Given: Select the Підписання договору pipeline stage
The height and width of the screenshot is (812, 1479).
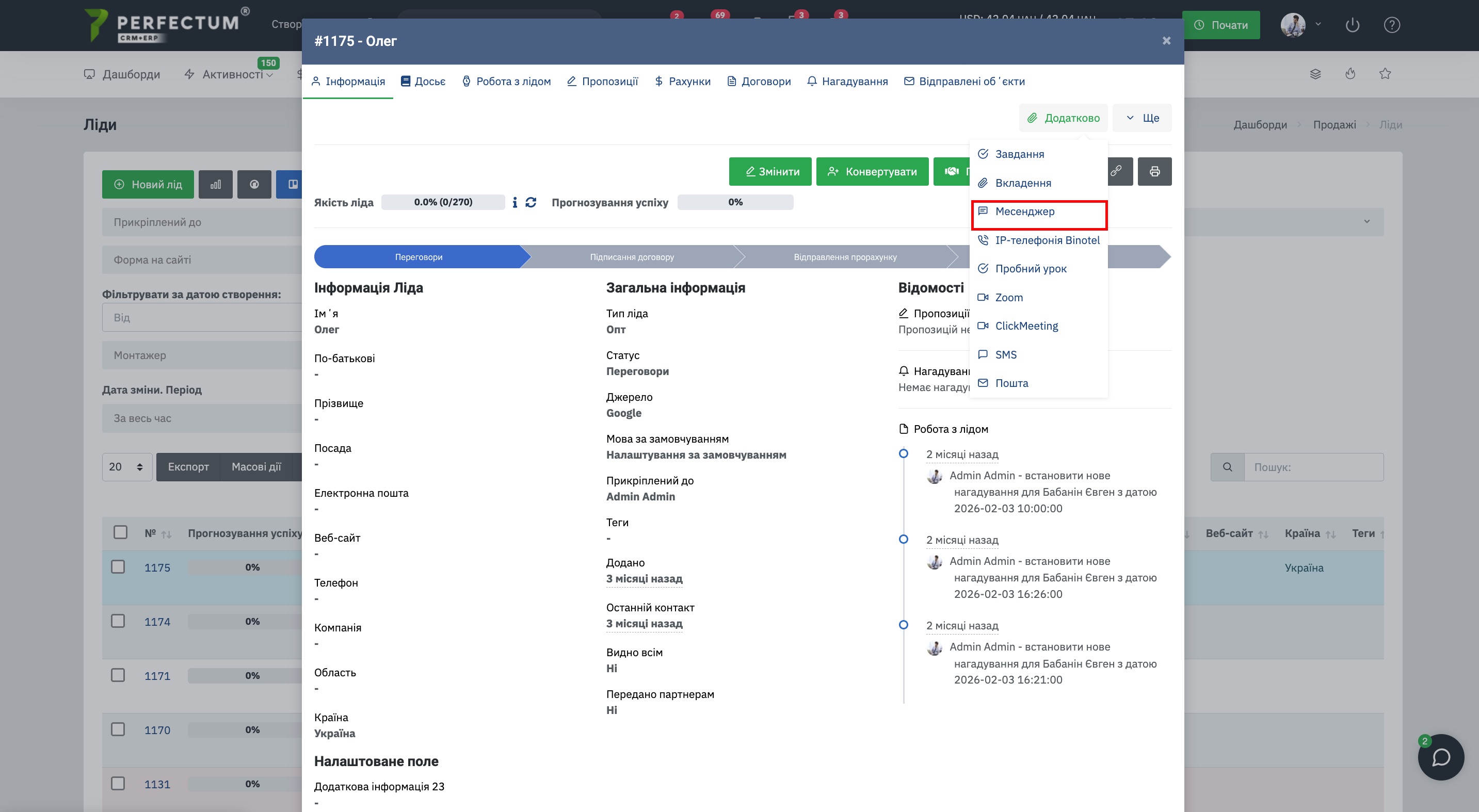Looking at the screenshot, I should pos(632,257).
